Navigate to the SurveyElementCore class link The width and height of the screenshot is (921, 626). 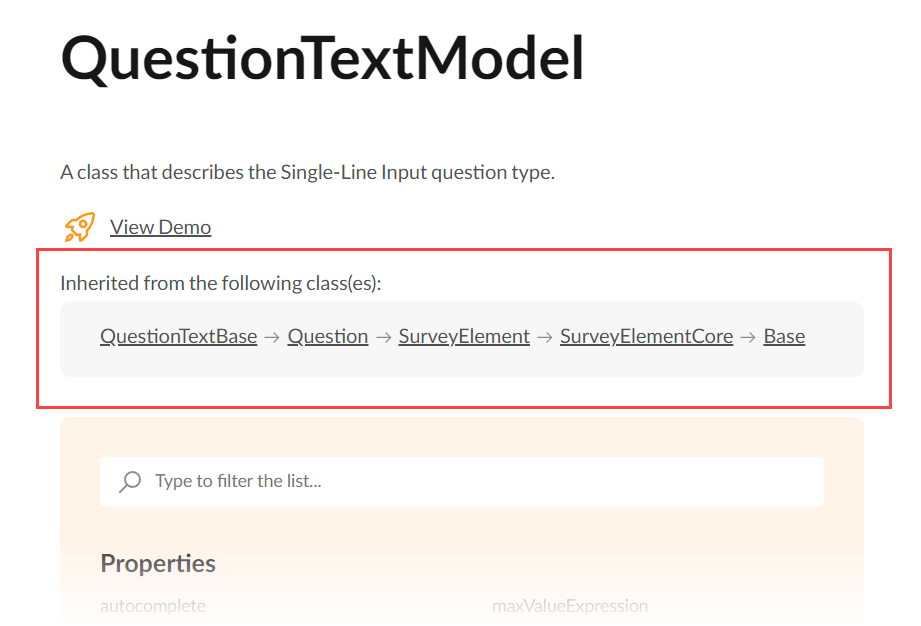point(646,336)
